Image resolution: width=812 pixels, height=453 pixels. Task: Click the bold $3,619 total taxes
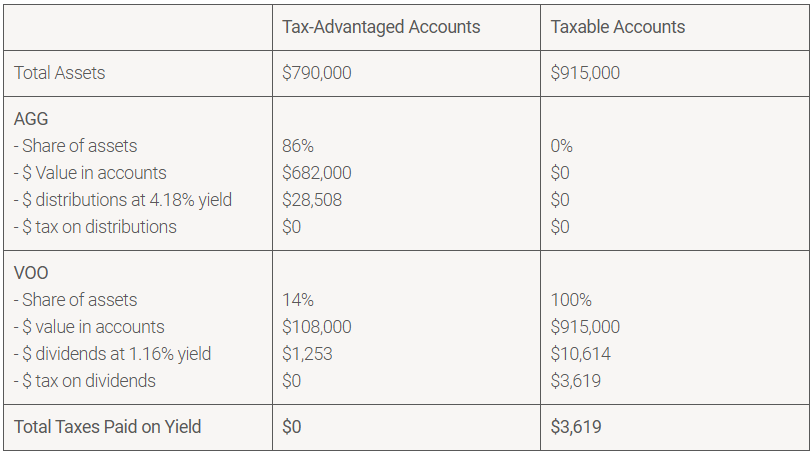[x=576, y=427]
